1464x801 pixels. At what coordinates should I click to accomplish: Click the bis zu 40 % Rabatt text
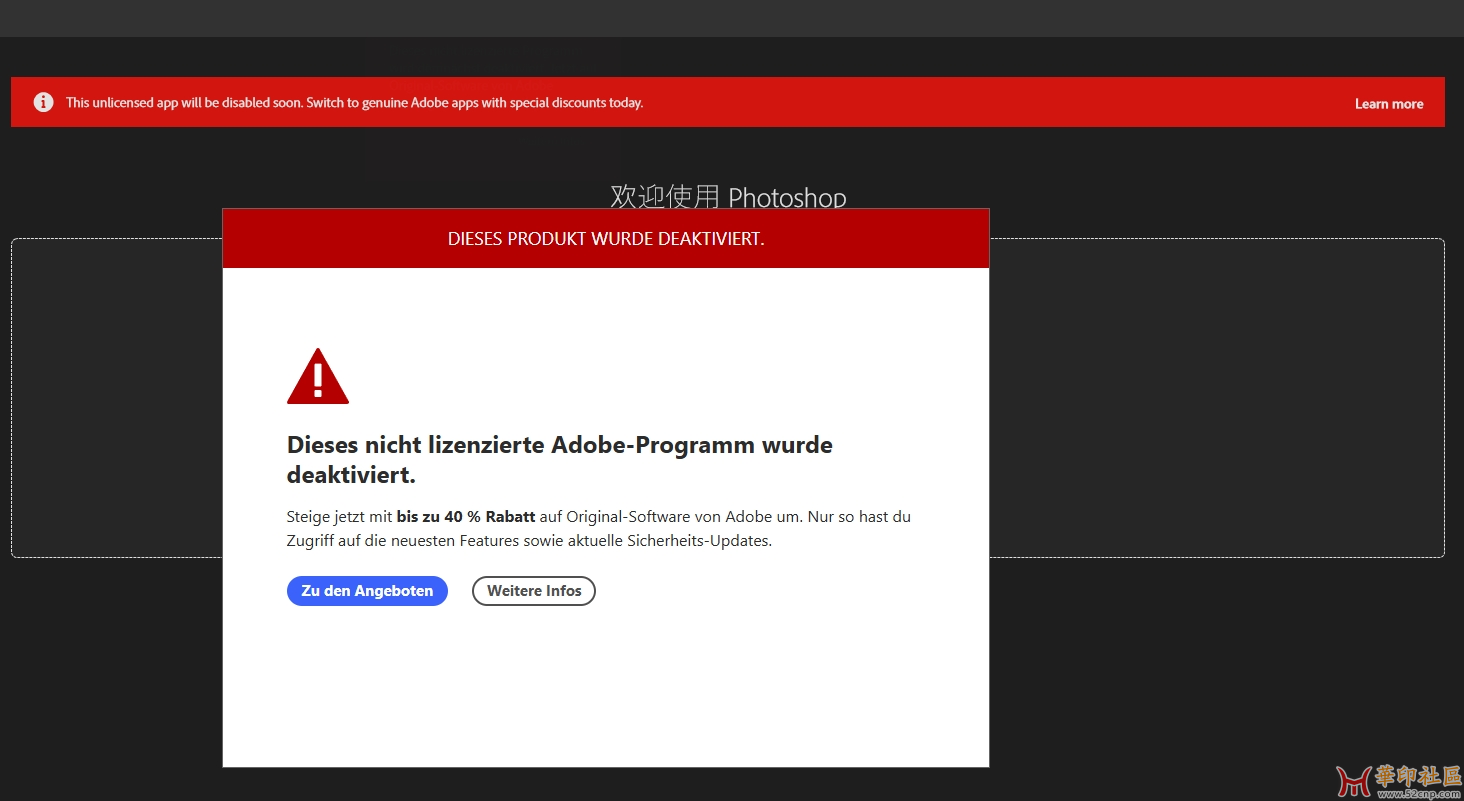pos(466,517)
